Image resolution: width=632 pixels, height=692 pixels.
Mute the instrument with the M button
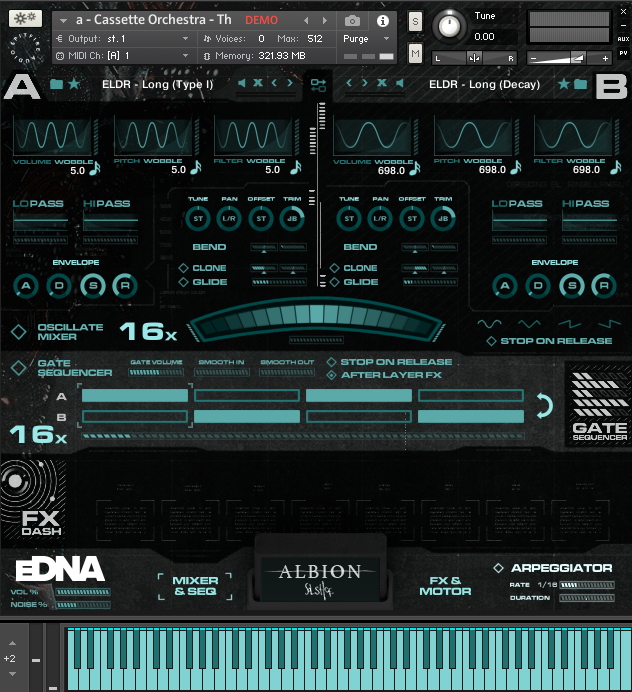coord(415,54)
